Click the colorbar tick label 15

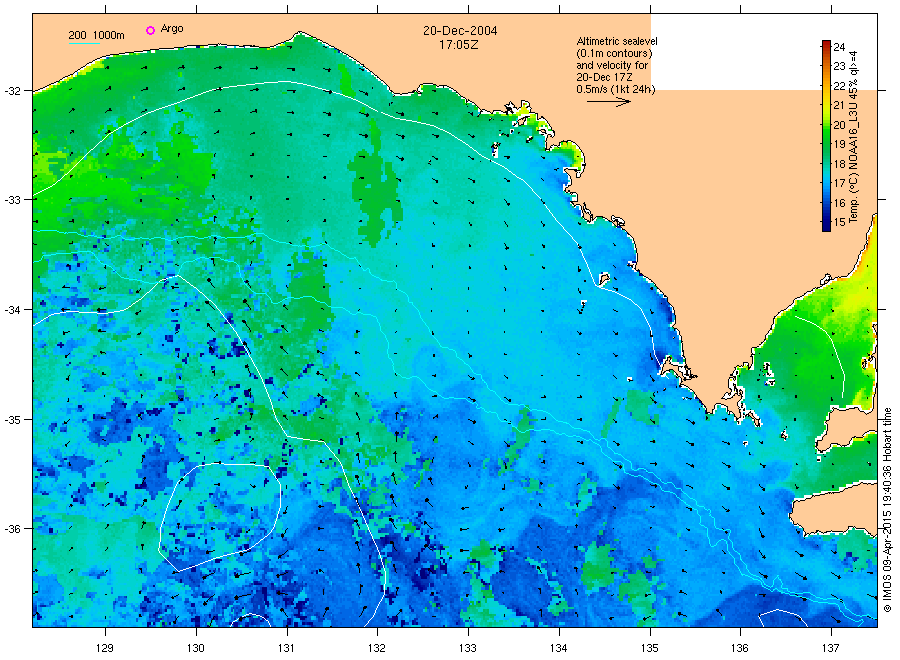839,222
